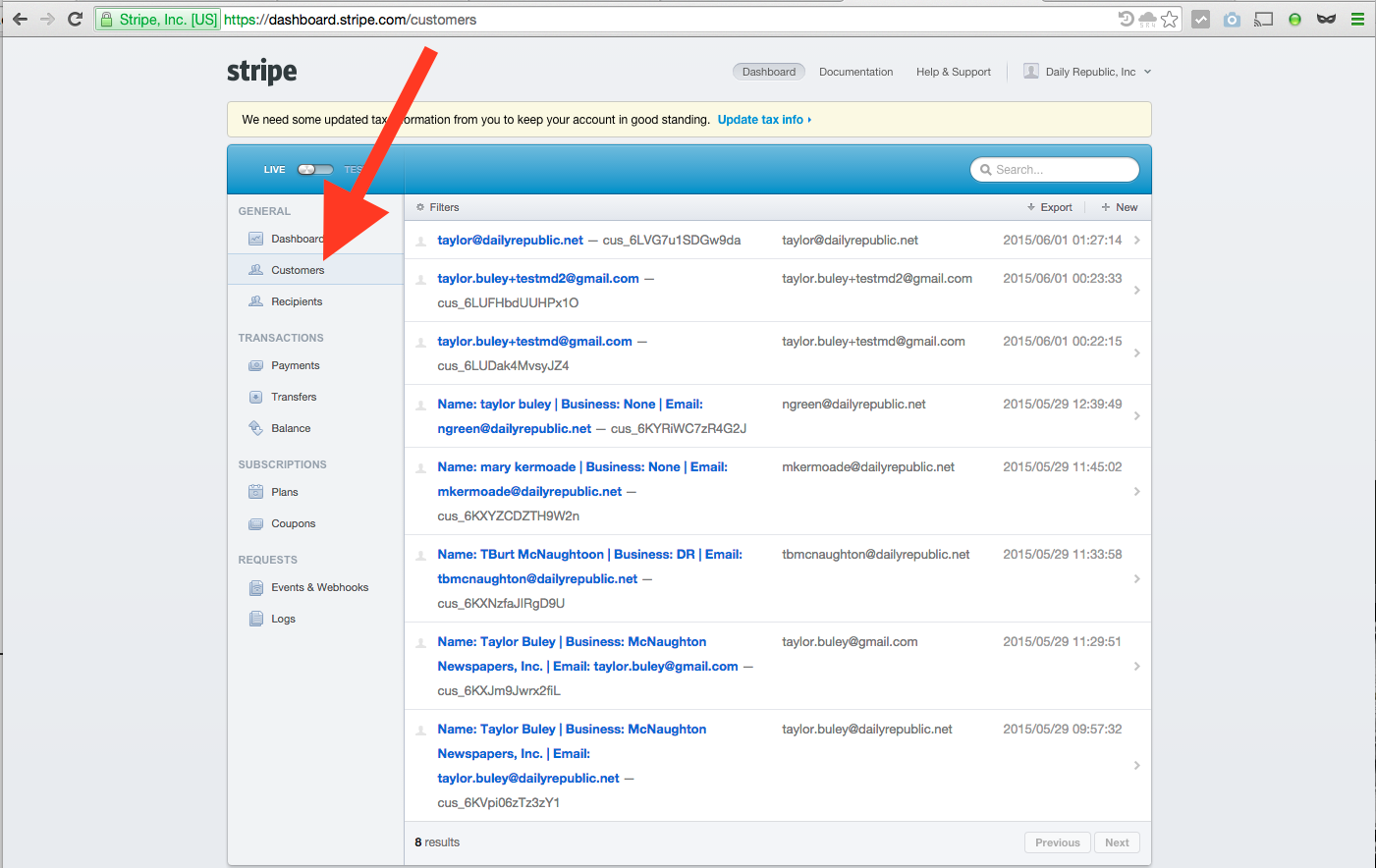Open Help & Support in top navigation
The height and width of the screenshot is (868, 1376).
(x=953, y=72)
